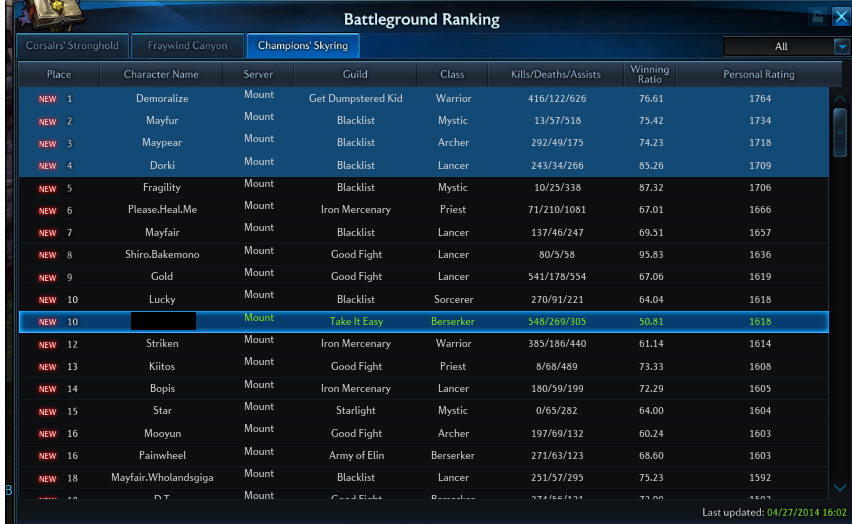Select the Please.Heal.Me character name

[x=162, y=209]
